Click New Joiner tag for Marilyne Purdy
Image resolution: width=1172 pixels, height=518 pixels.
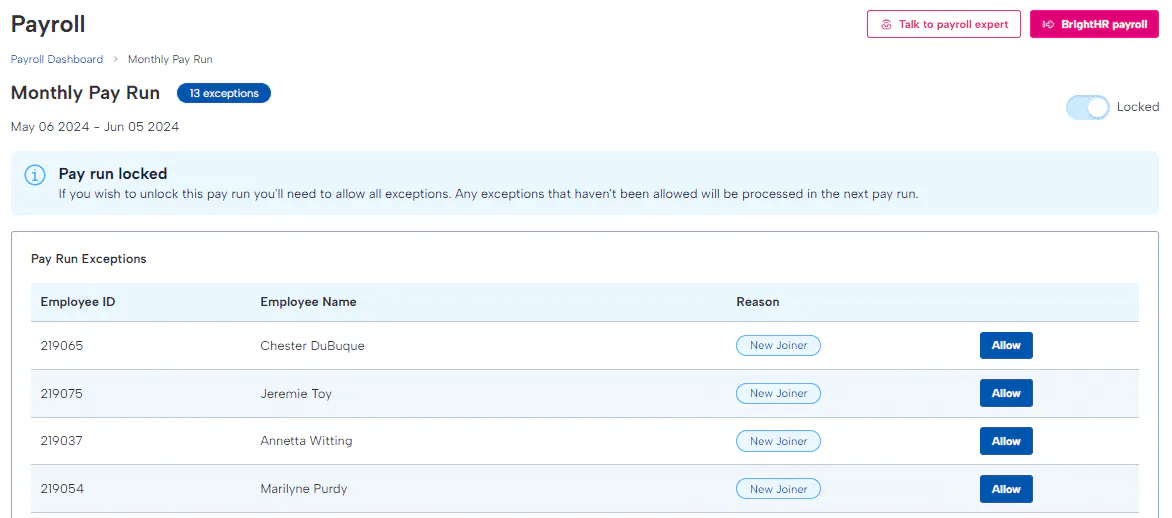point(778,489)
